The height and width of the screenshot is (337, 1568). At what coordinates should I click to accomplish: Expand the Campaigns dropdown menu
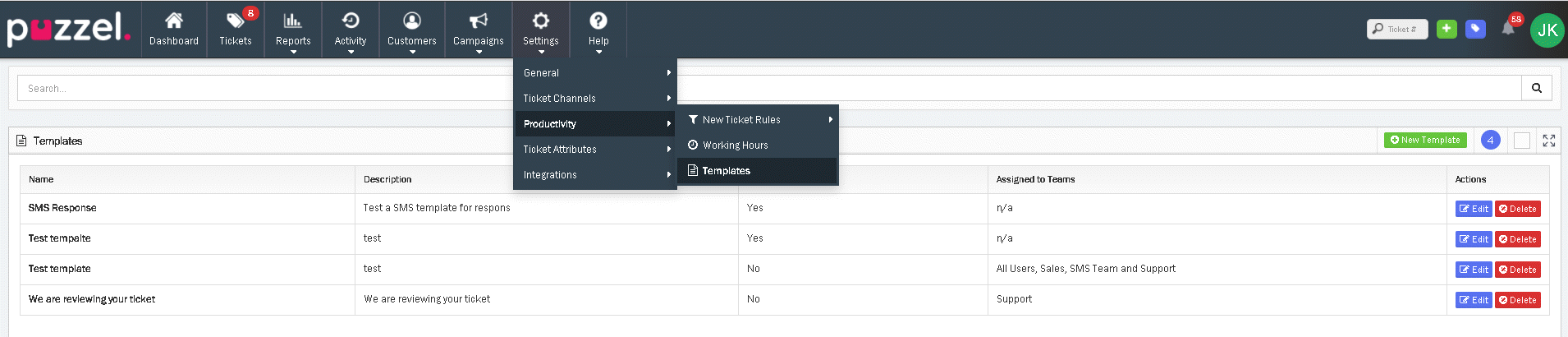tap(478, 30)
